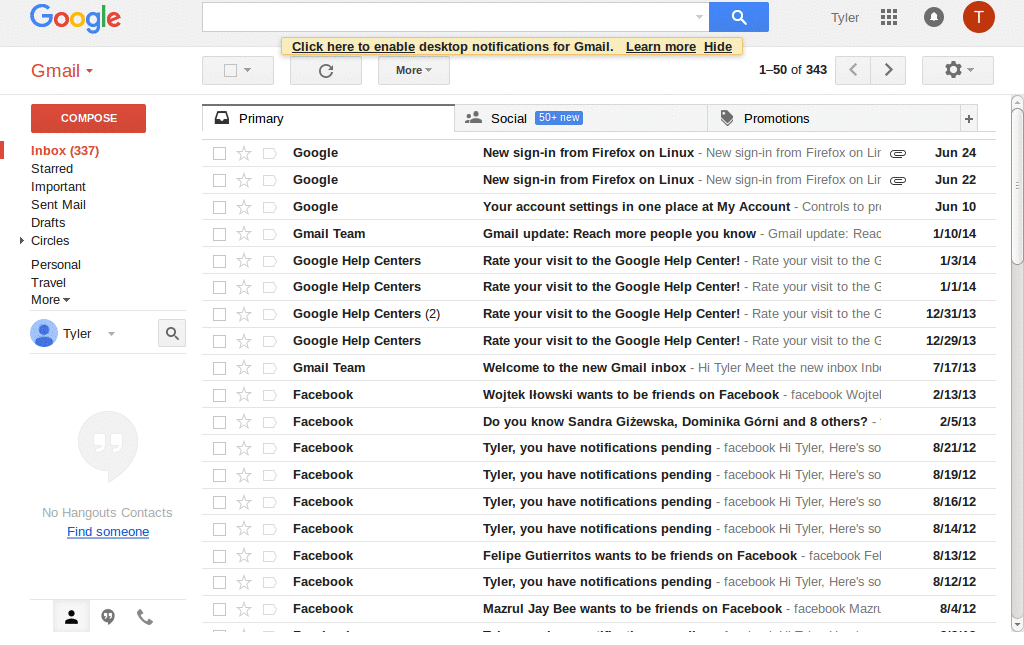Click the Find someone link
1024x645 pixels.
pos(108,532)
